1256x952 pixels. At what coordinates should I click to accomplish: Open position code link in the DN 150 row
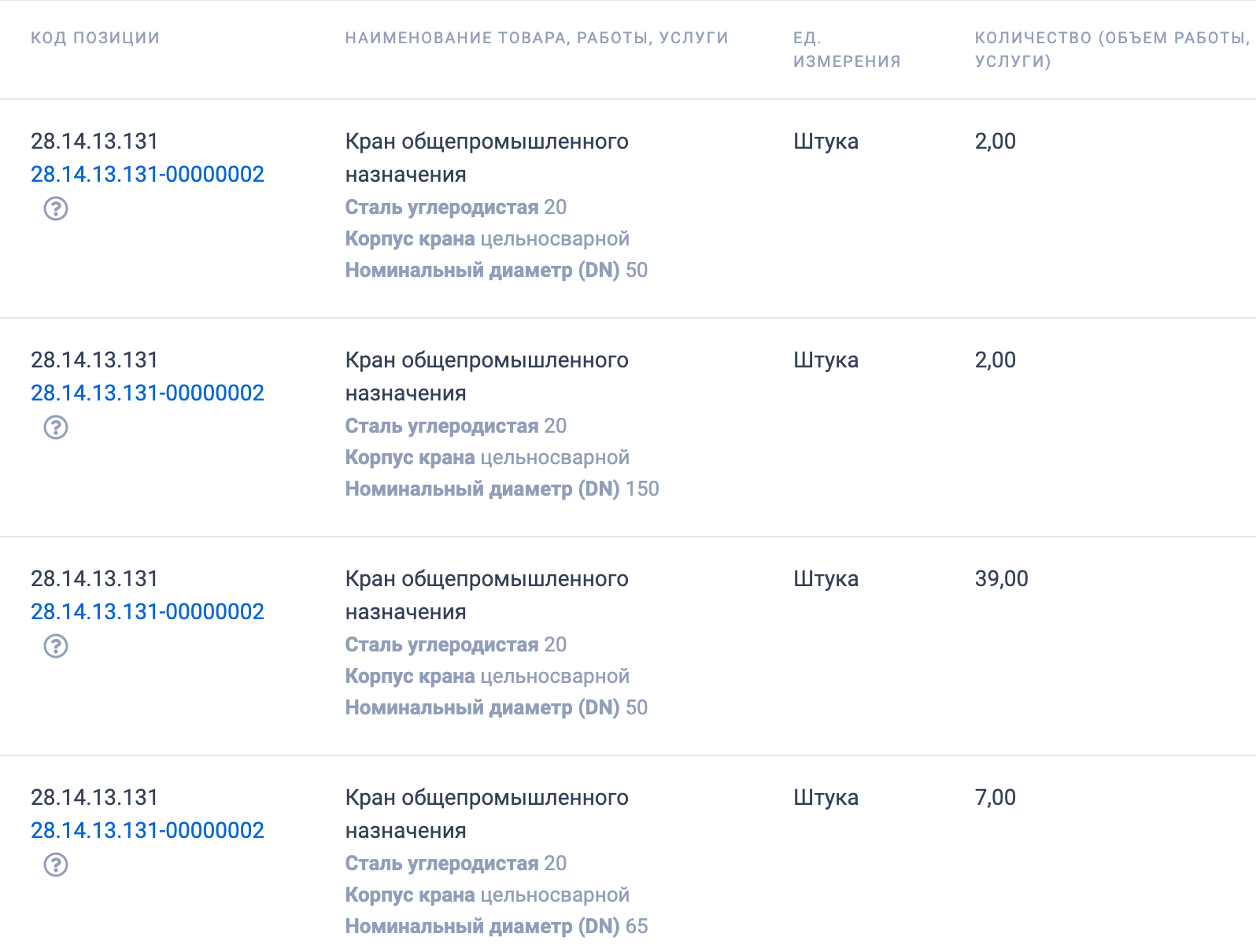point(147,393)
